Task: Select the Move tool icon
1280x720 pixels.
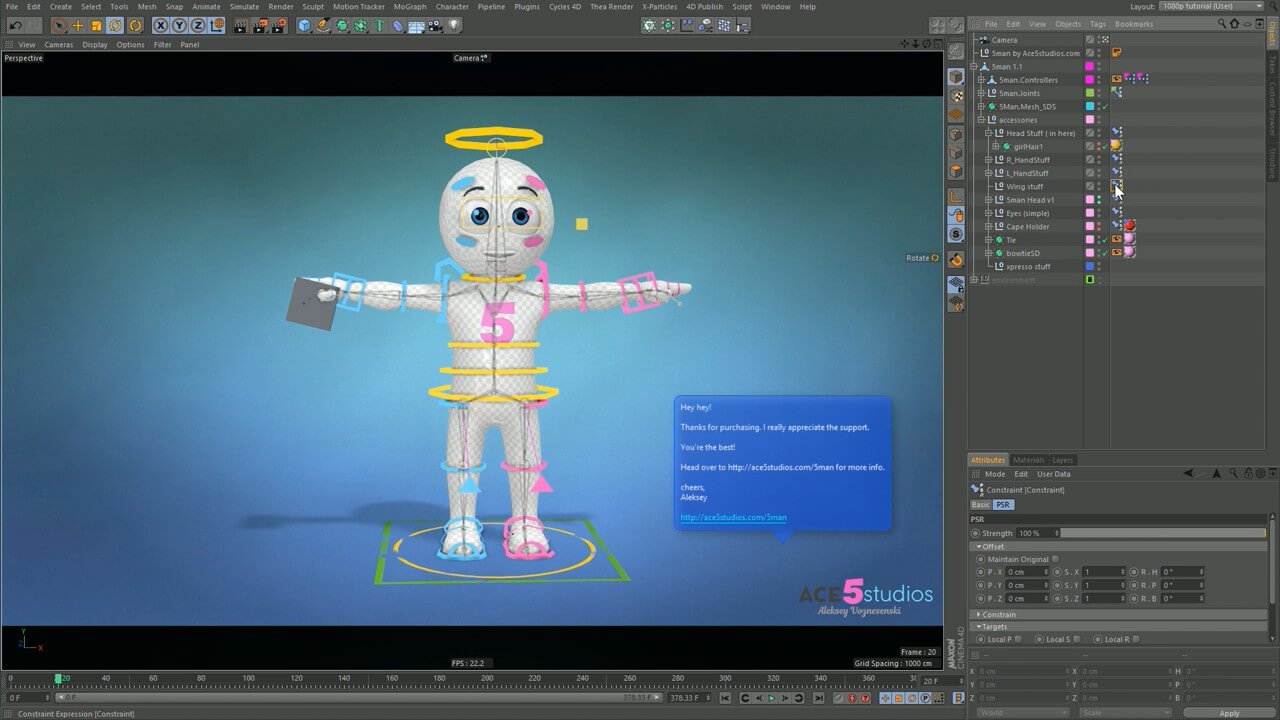Action: coord(78,25)
